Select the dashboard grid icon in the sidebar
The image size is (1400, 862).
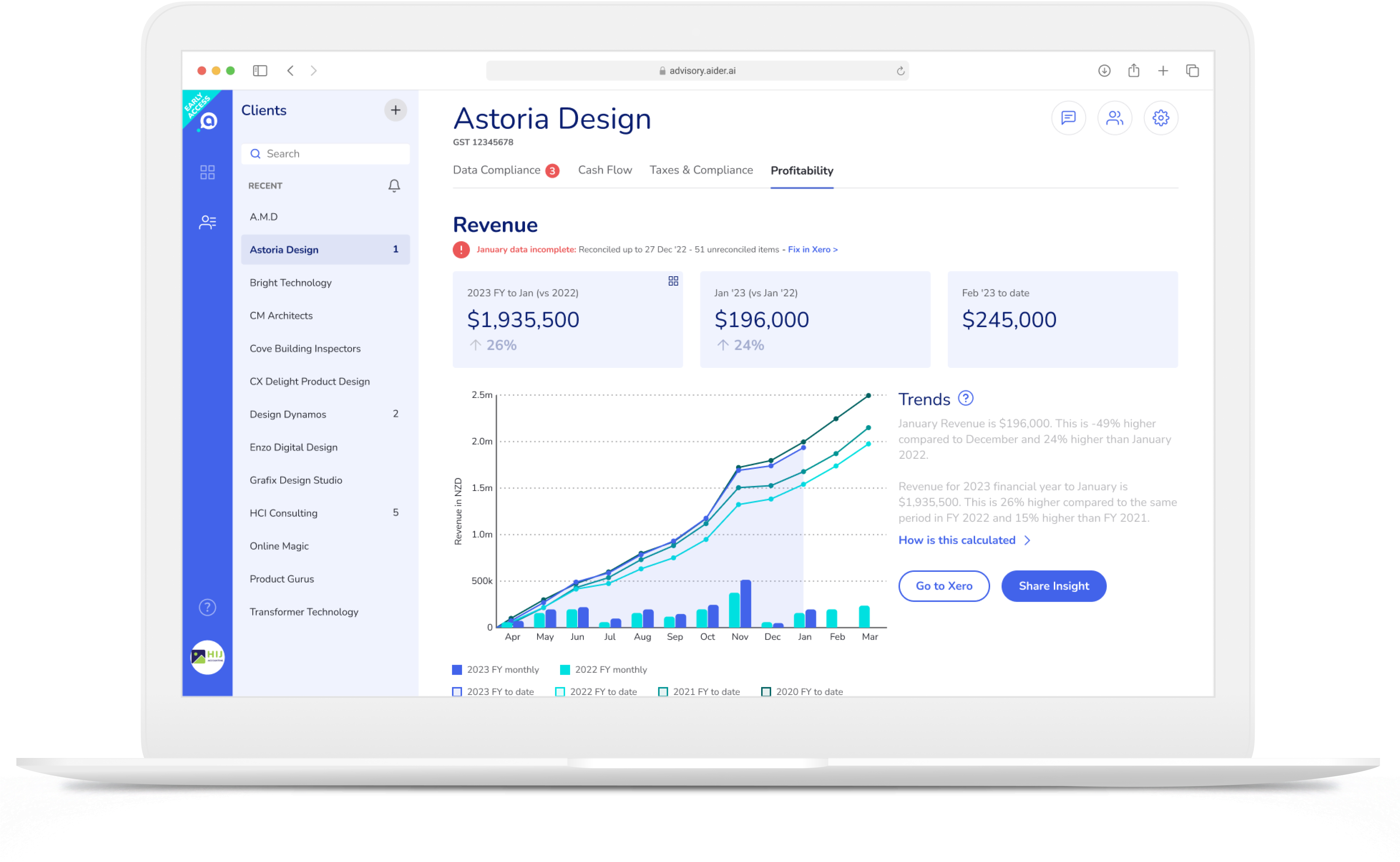coord(207,172)
